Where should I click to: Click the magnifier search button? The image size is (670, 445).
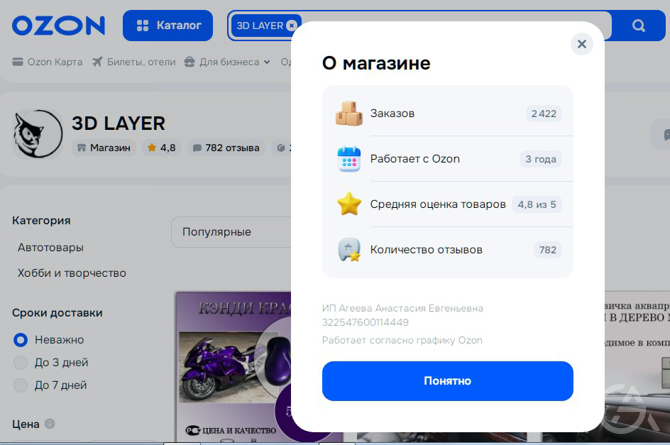click(x=638, y=26)
